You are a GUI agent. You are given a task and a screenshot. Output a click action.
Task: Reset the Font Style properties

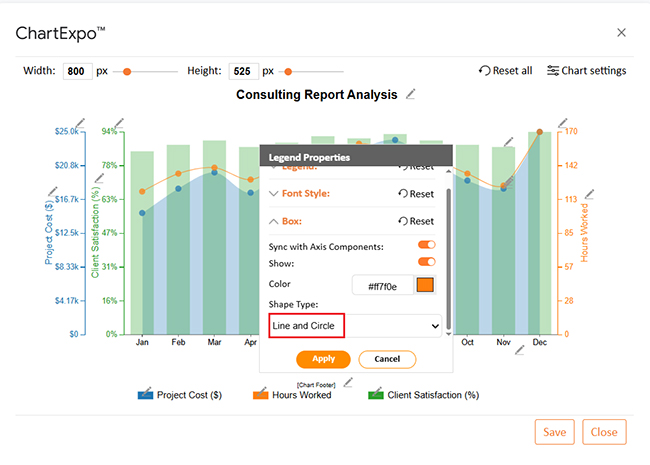pos(416,194)
